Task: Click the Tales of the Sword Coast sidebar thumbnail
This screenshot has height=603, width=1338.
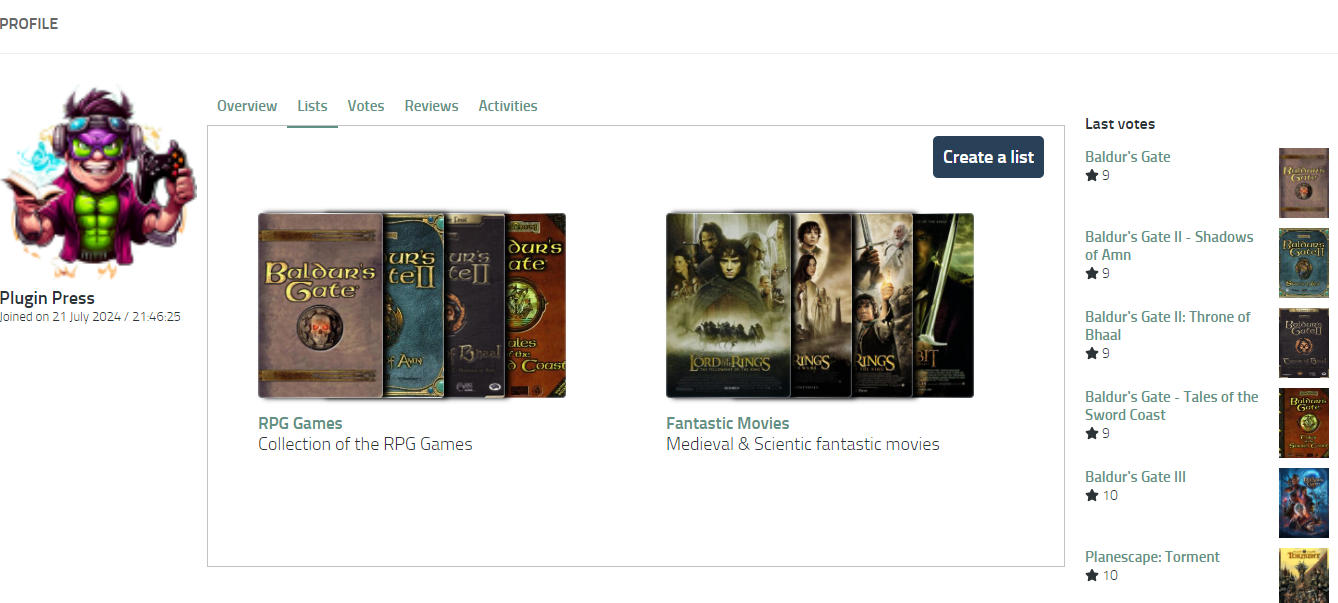Action: pos(1304,423)
